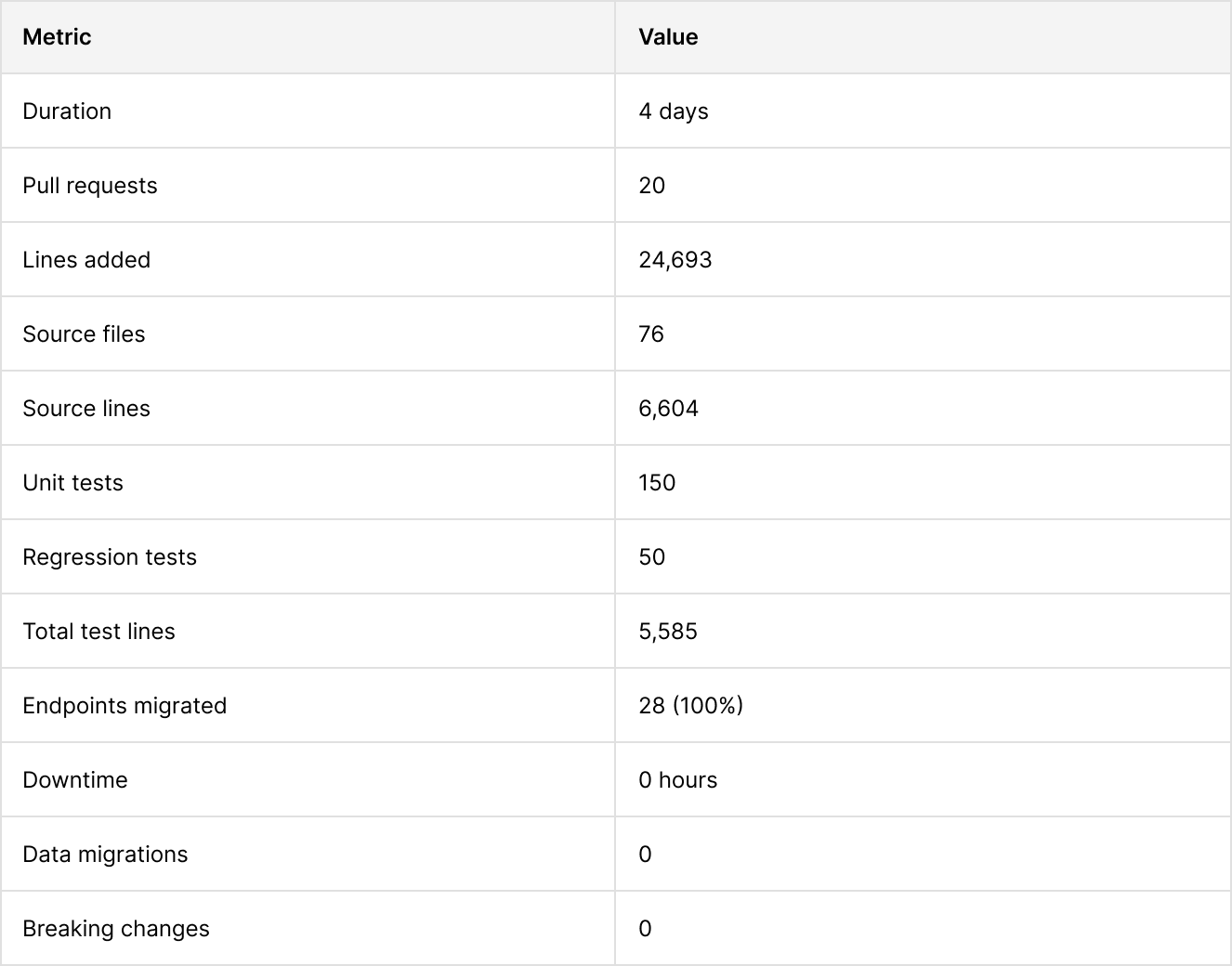
Task: Click the Regression tests value 50
Action: point(652,557)
